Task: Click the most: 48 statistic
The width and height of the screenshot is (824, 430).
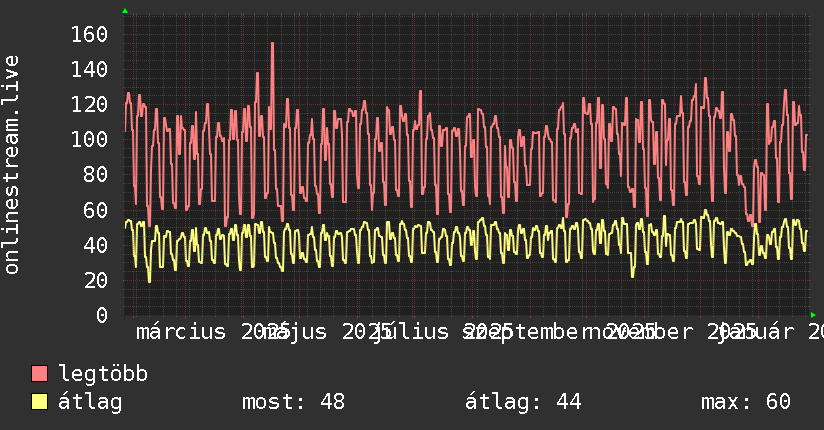Action: click(293, 402)
